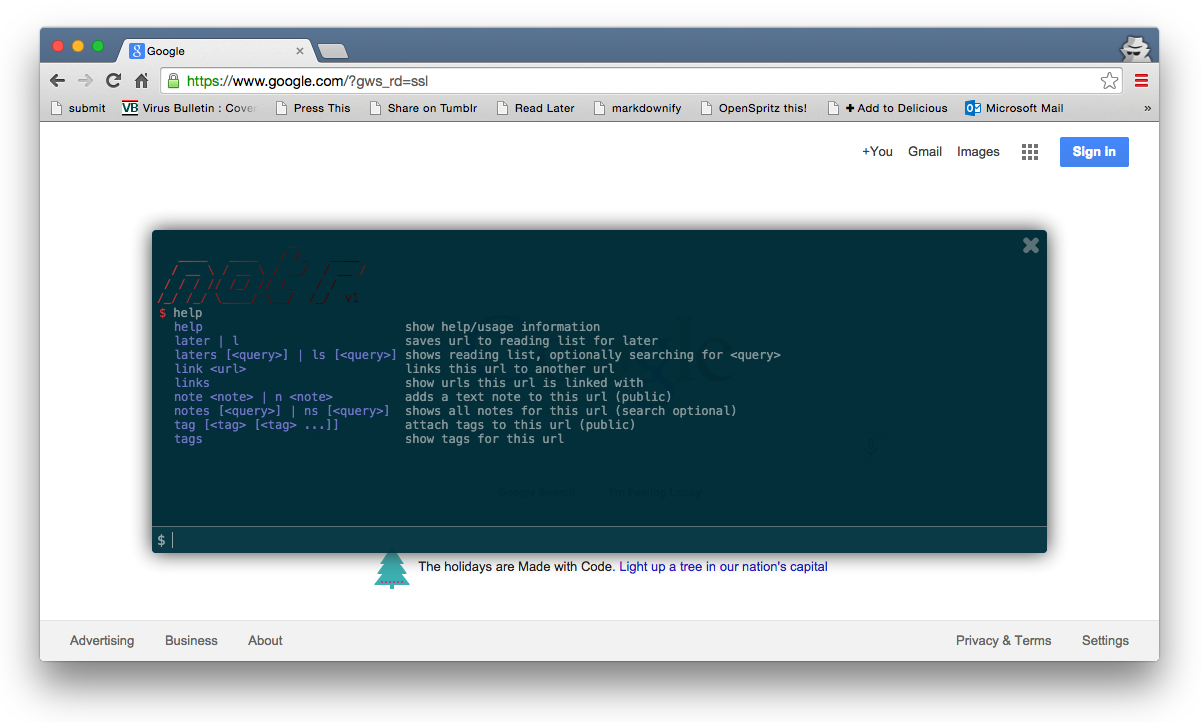Close the terminal overlay with the X
The image size is (1201, 722).
[x=1031, y=245]
